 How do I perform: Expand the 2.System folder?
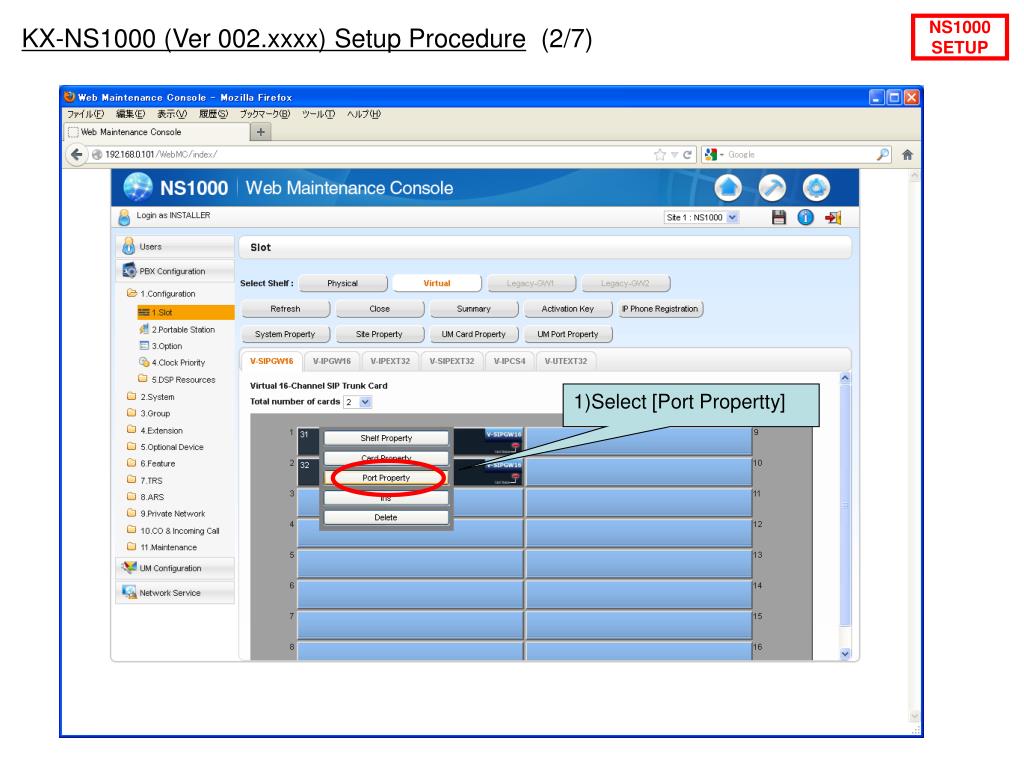tap(151, 396)
